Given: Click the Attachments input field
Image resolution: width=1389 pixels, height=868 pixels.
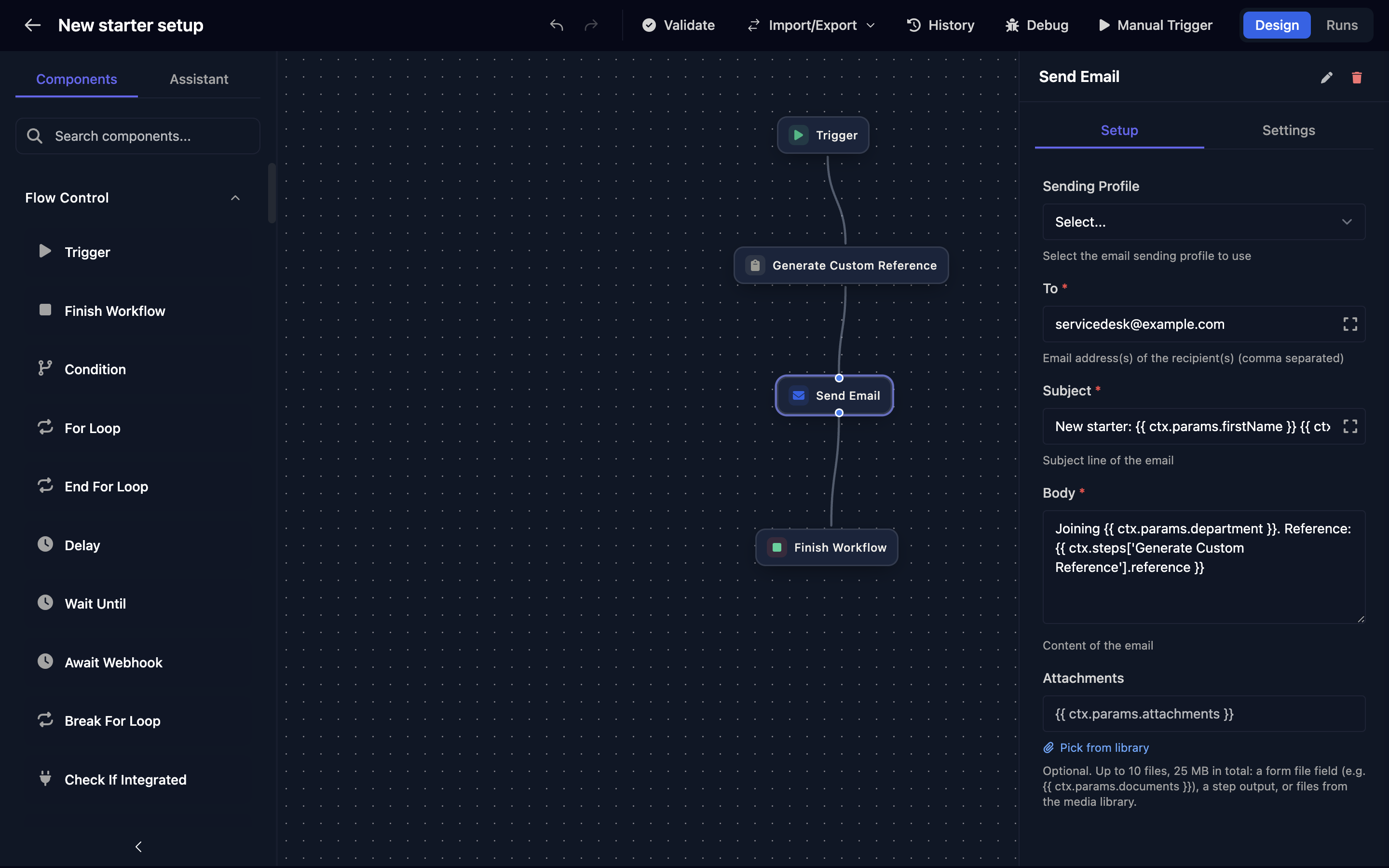Looking at the screenshot, I should pos(1204,714).
